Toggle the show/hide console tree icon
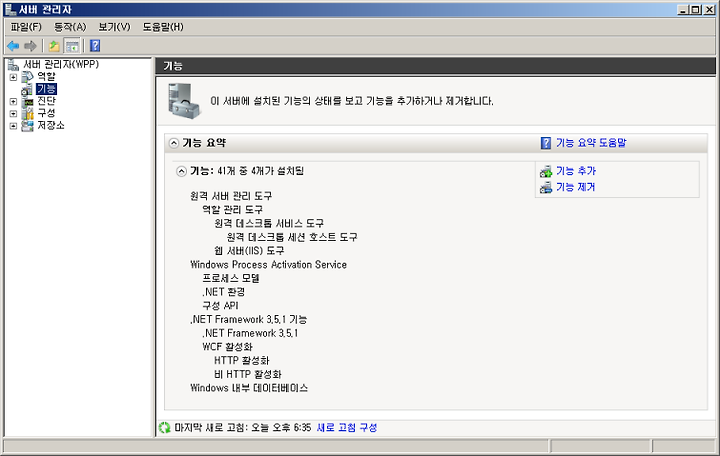 point(72,46)
